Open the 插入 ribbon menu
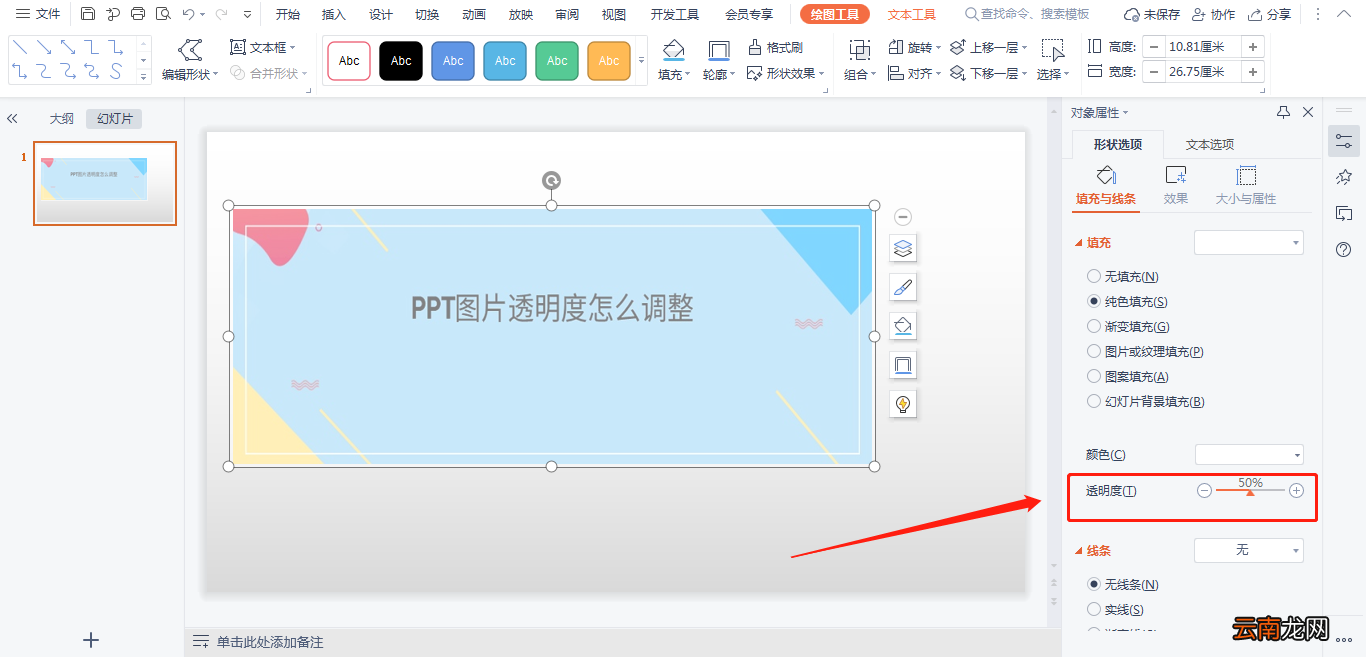The image size is (1366, 657). [x=333, y=14]
